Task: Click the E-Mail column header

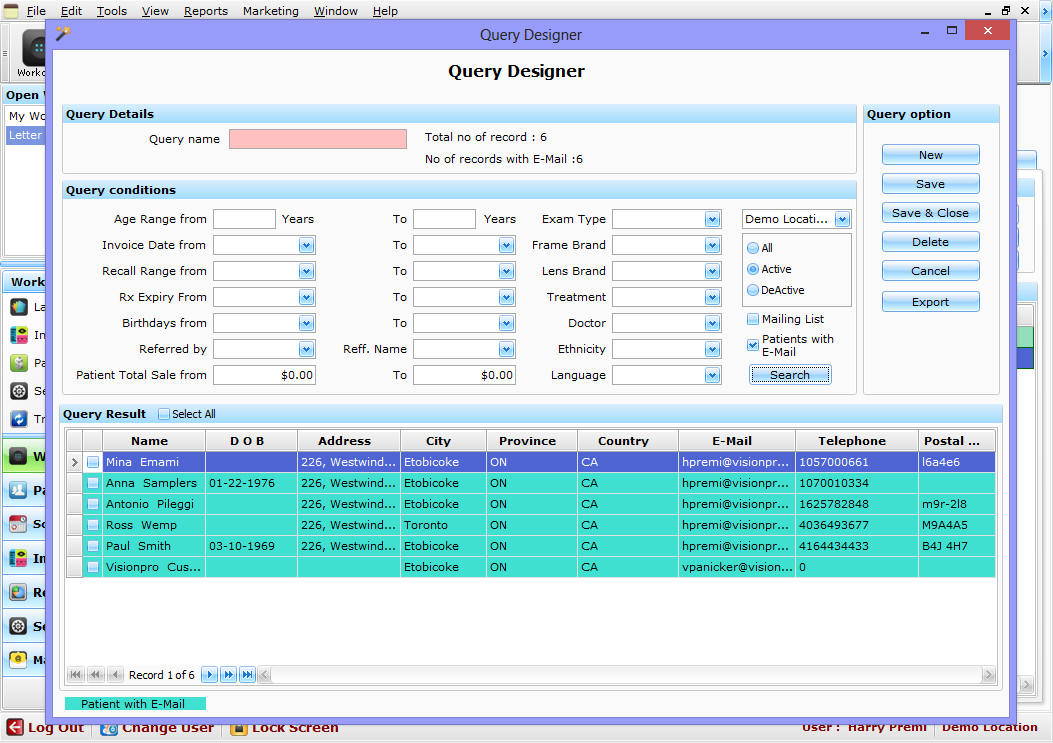Action: coord(737,441)
